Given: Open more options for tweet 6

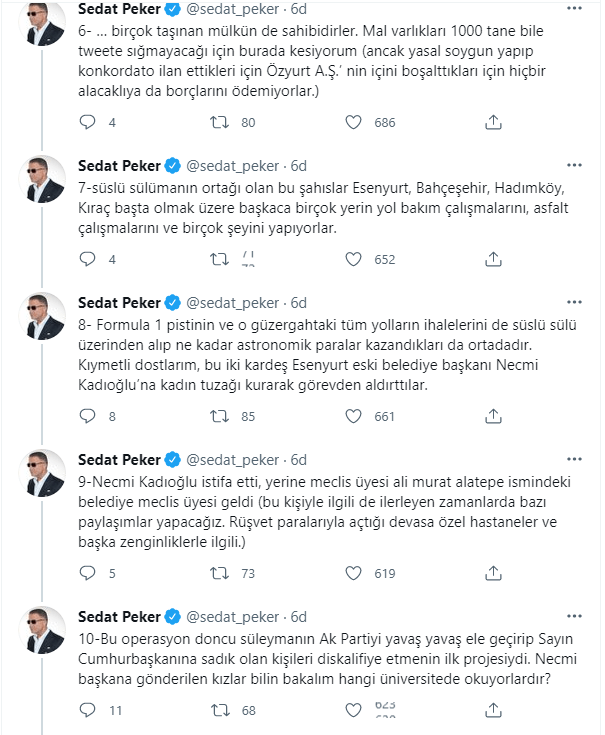Looking at the screenshot, I should (x=574, y=9).
